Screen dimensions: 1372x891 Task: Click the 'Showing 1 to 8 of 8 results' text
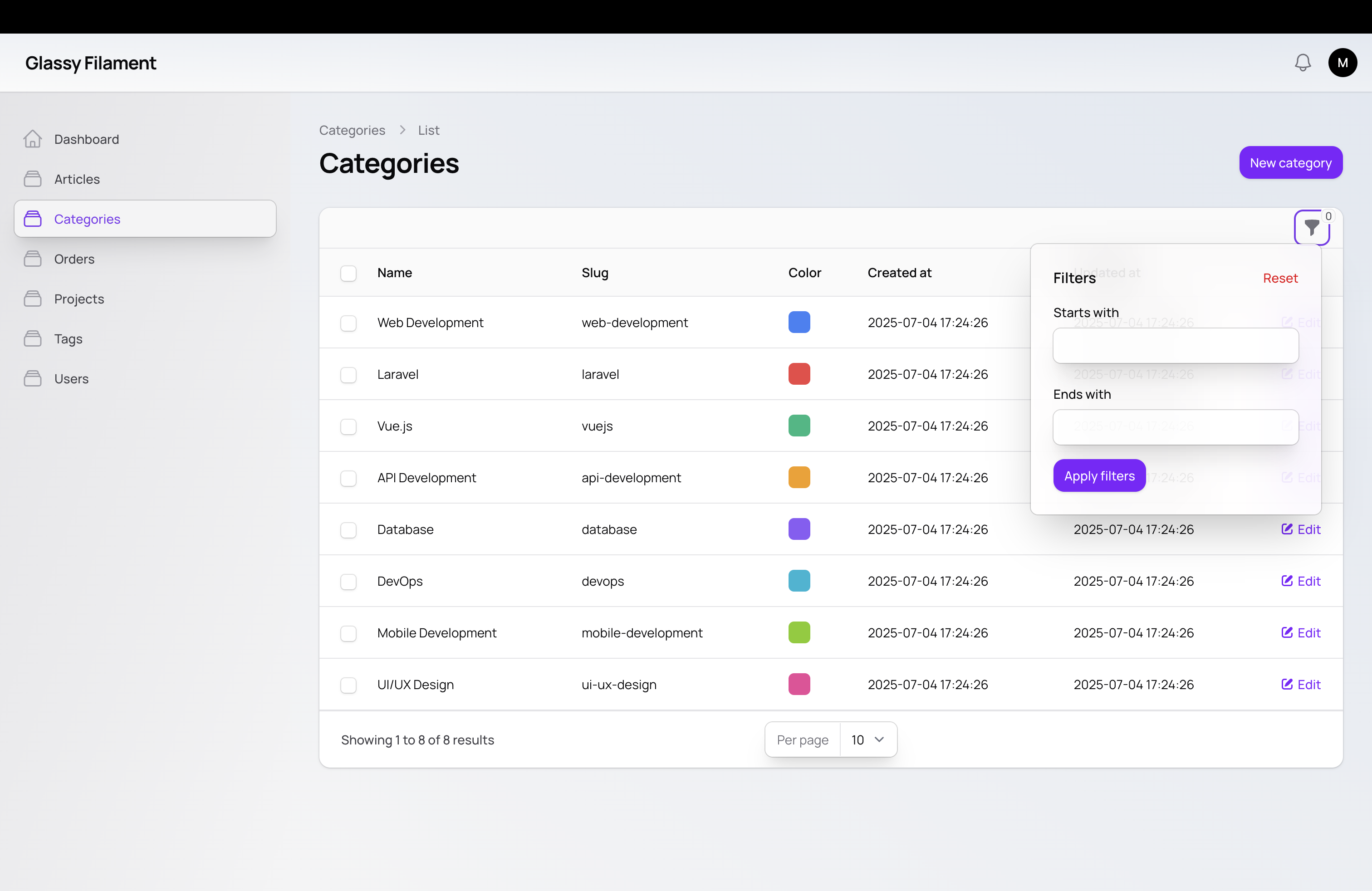click(x=417, y=739)
